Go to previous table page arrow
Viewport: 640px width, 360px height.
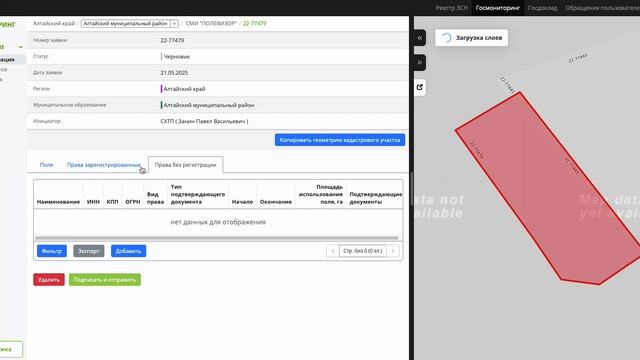pyautogui.click(x=333, y=251)
